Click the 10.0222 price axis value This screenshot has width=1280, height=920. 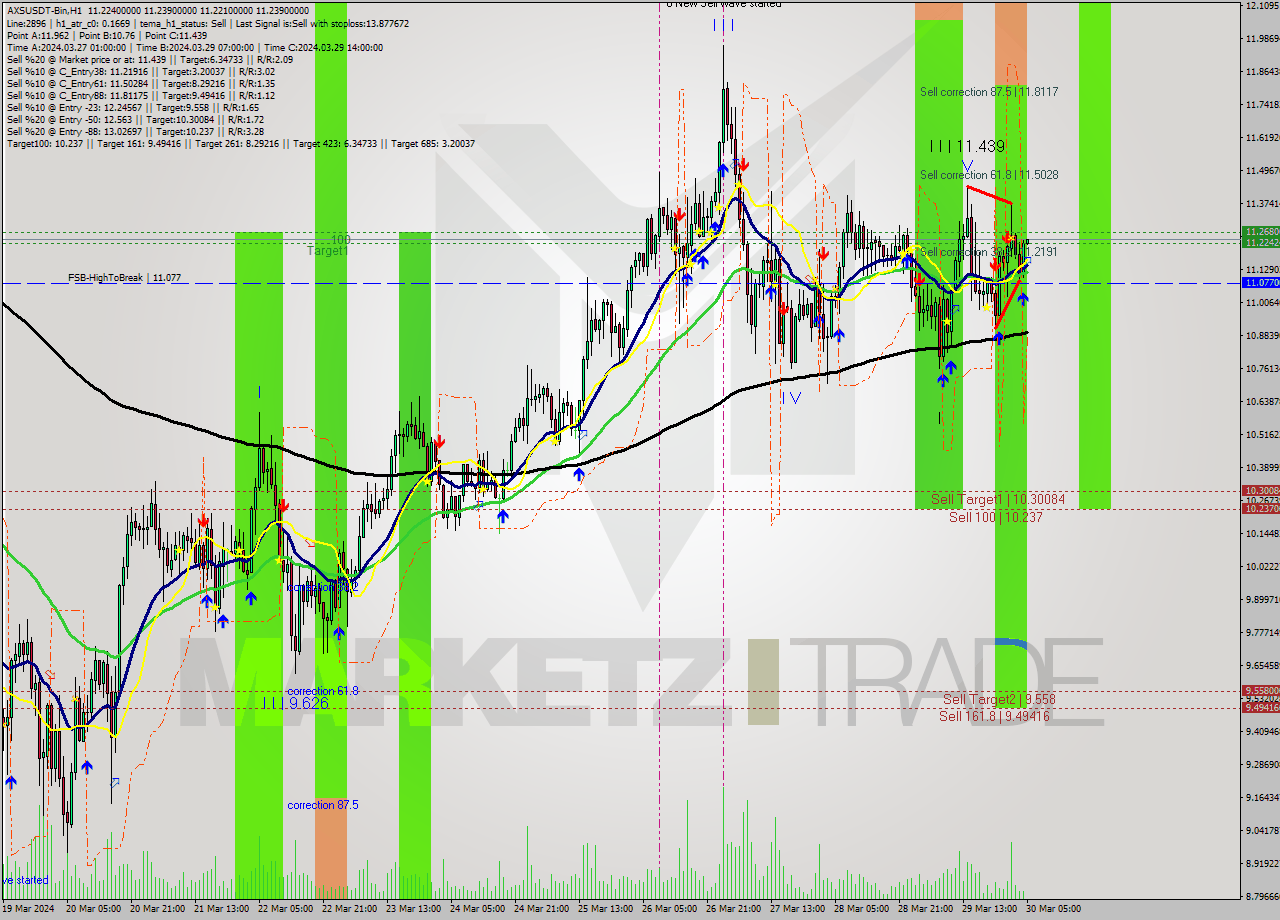1261,566
